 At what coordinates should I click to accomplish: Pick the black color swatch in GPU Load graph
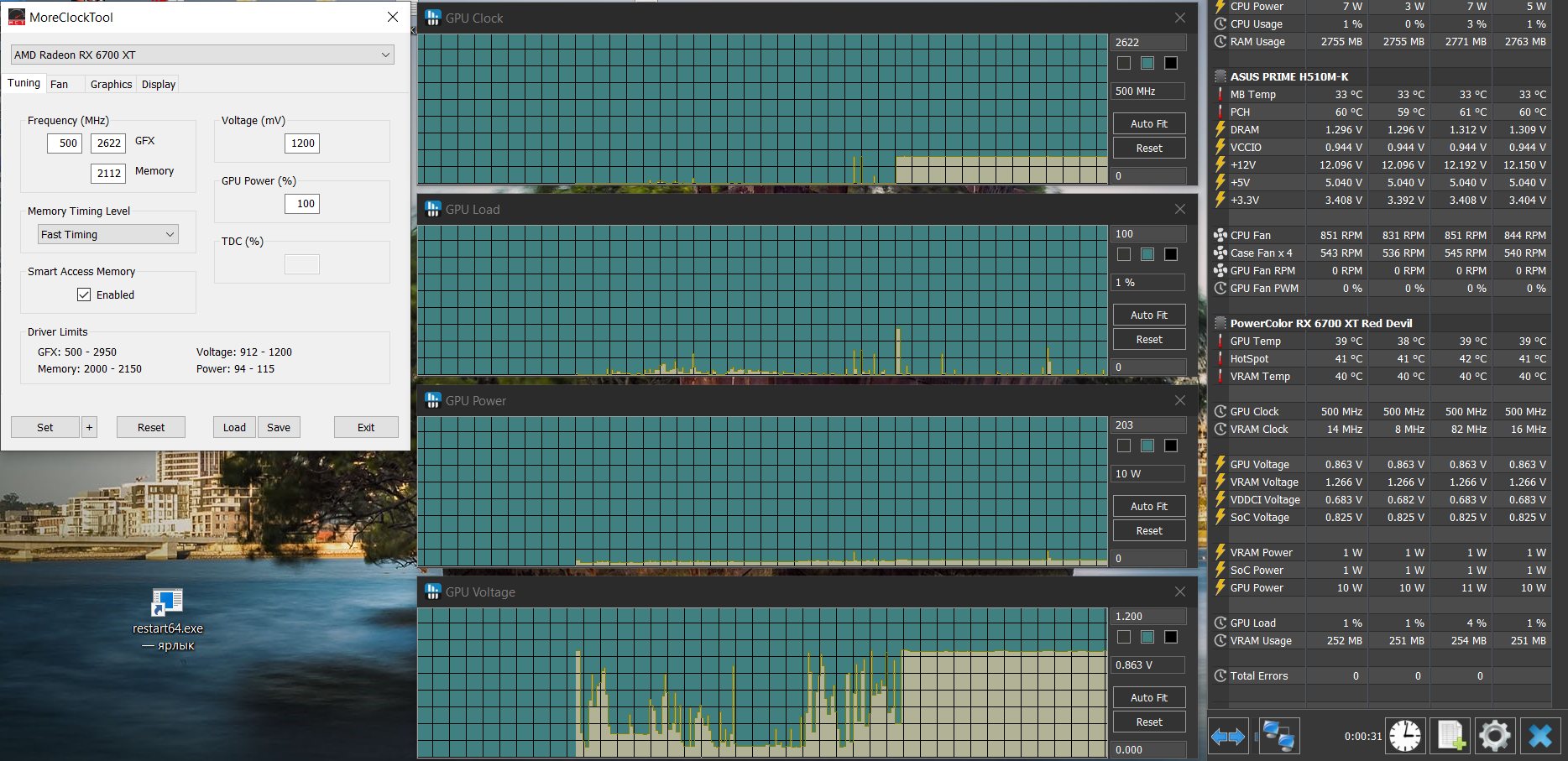pyautogui.click(x=1171, y=254)
